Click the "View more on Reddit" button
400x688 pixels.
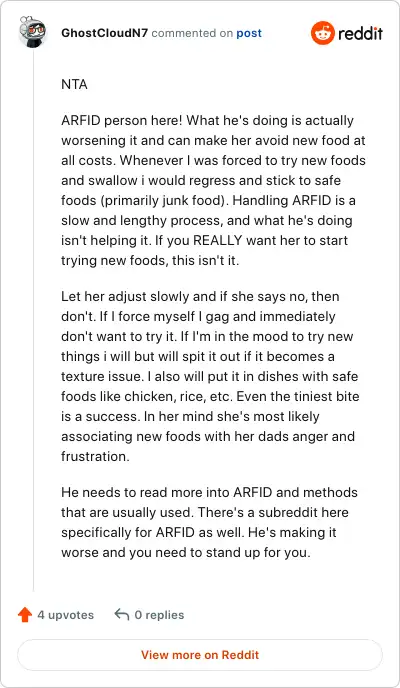200,655
